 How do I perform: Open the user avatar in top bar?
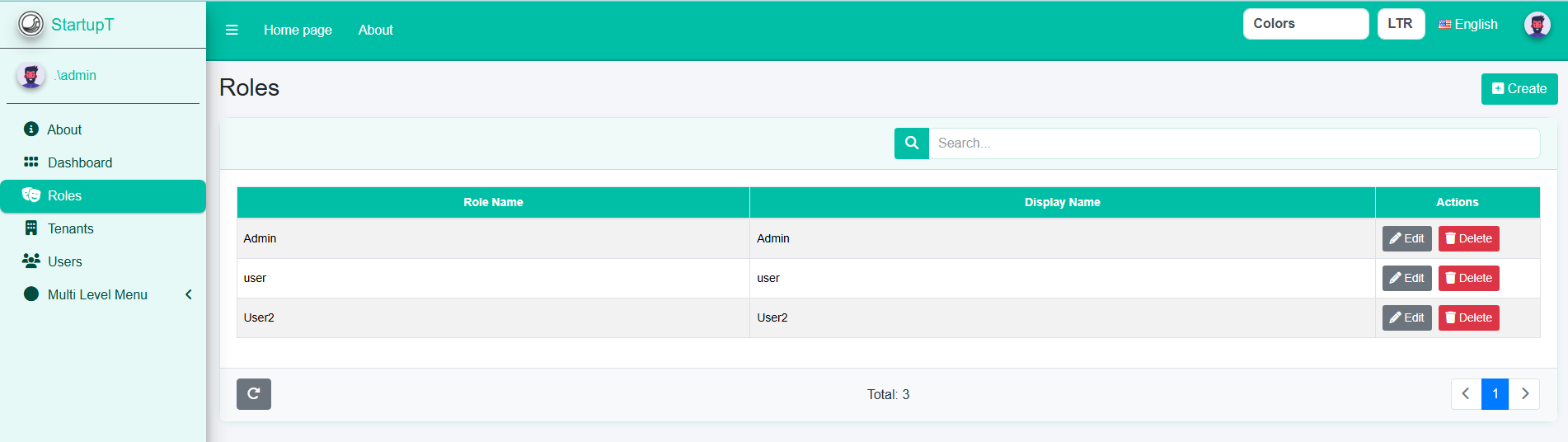pos(1537,25)
